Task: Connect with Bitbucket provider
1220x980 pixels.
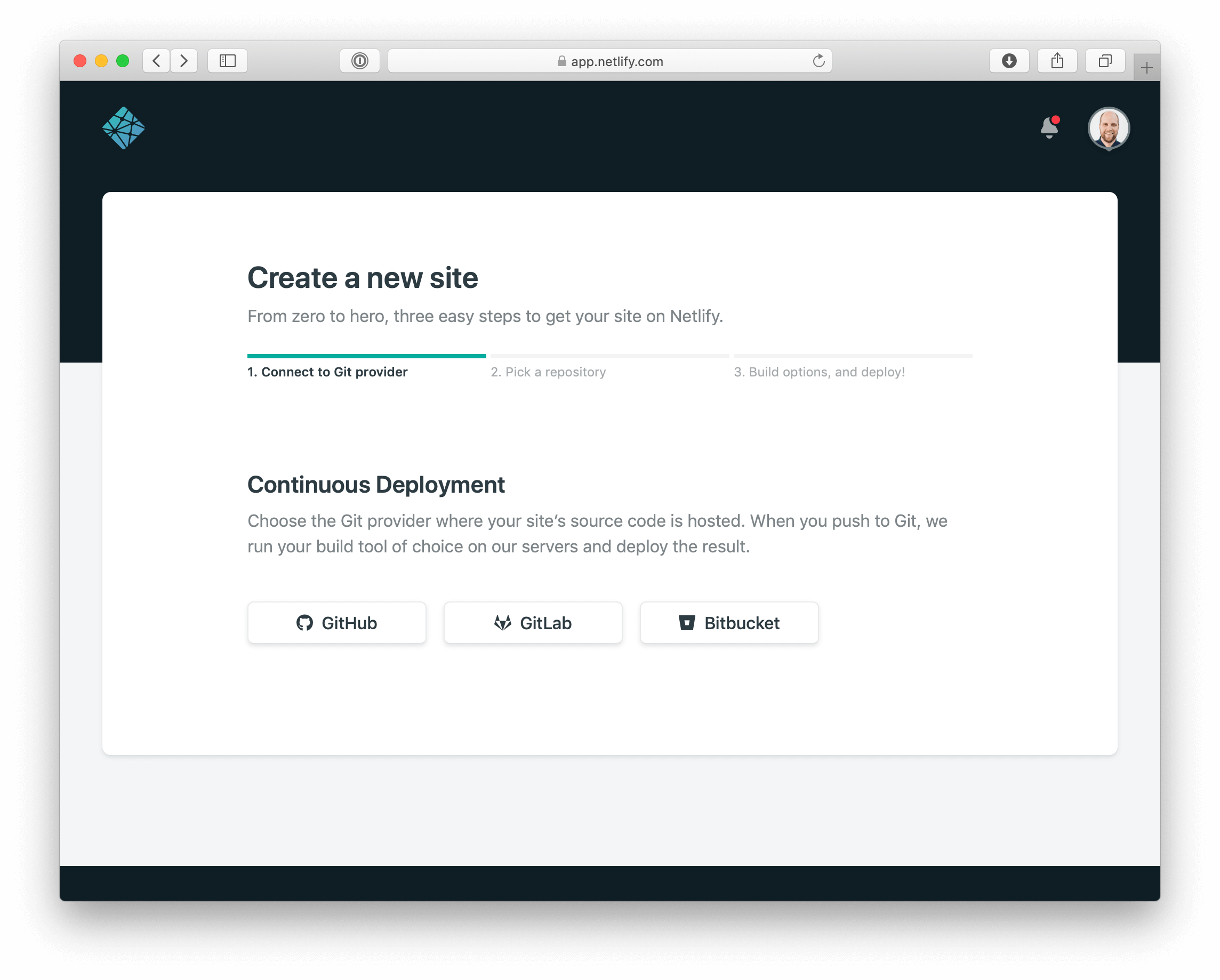Action: tap(729, 622)
